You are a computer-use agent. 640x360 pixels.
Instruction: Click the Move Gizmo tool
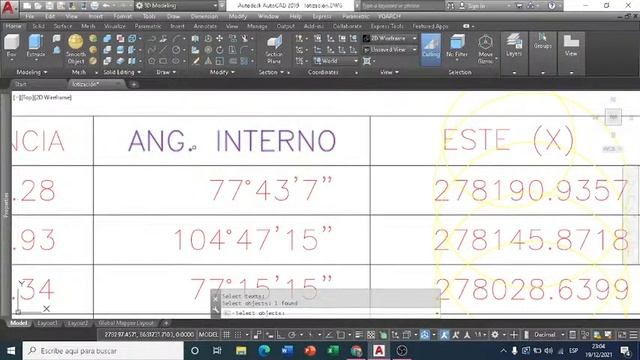[485, 49]
